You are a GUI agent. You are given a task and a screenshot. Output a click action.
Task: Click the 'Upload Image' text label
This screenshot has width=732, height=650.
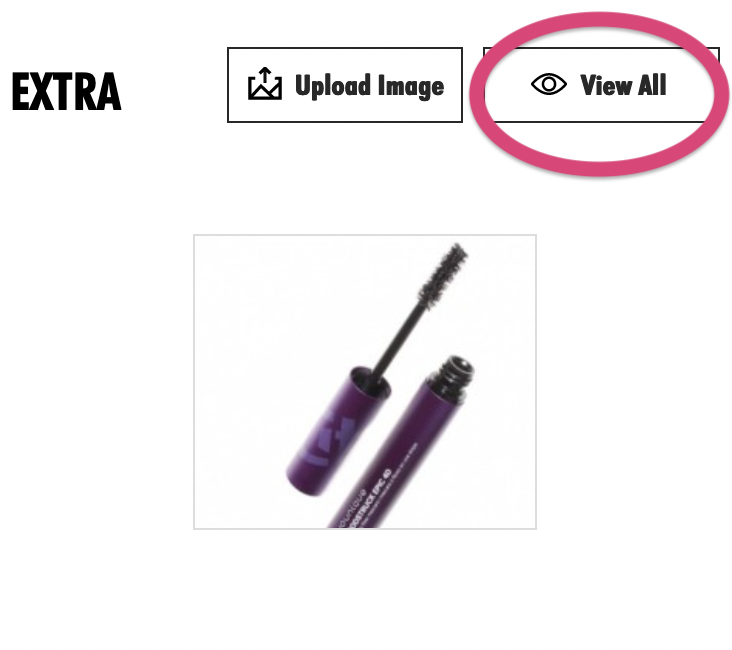tap(369, 86)
